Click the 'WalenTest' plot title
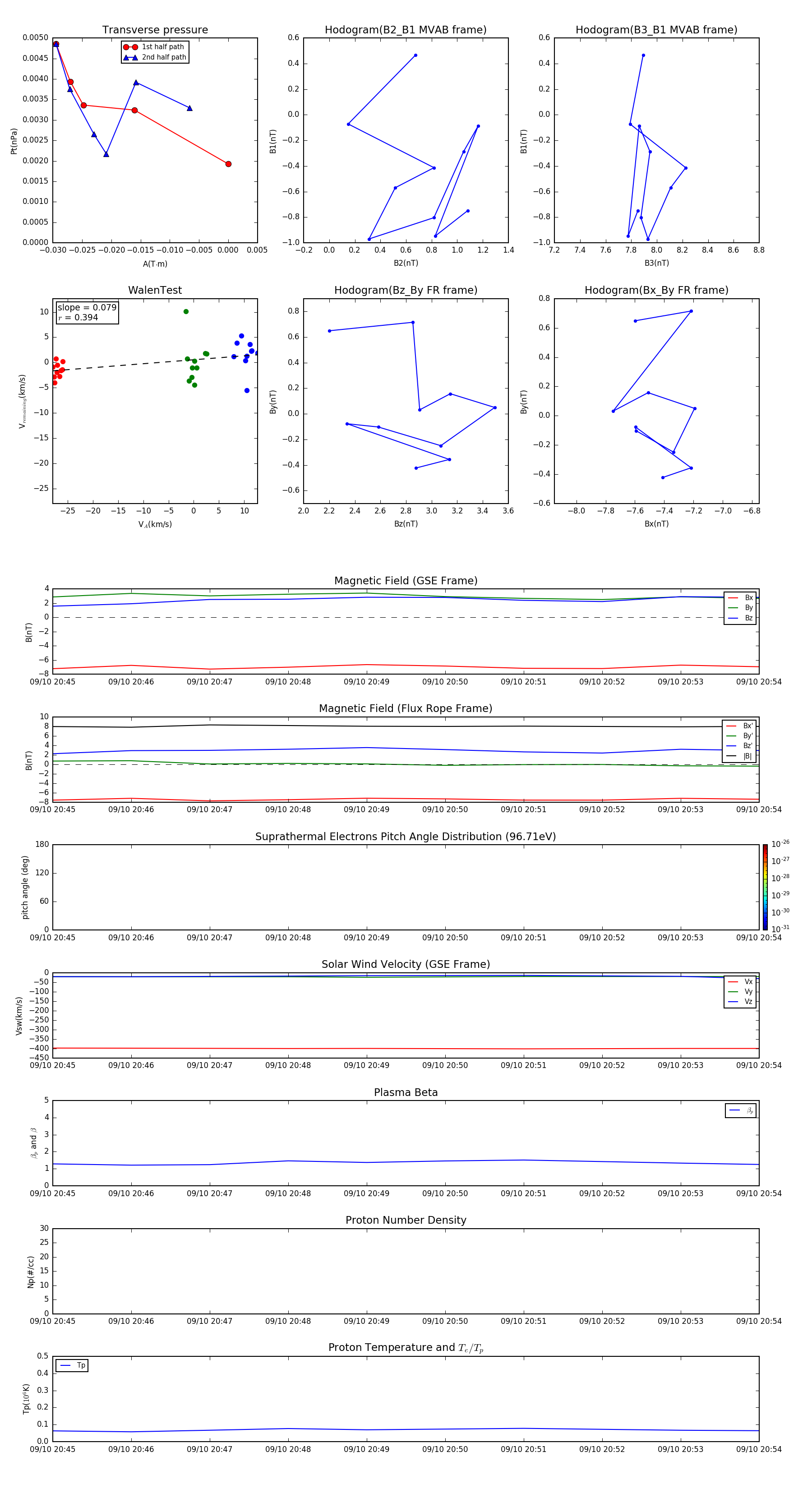This screenshot has height=1489, width=812. click(155, 290)
